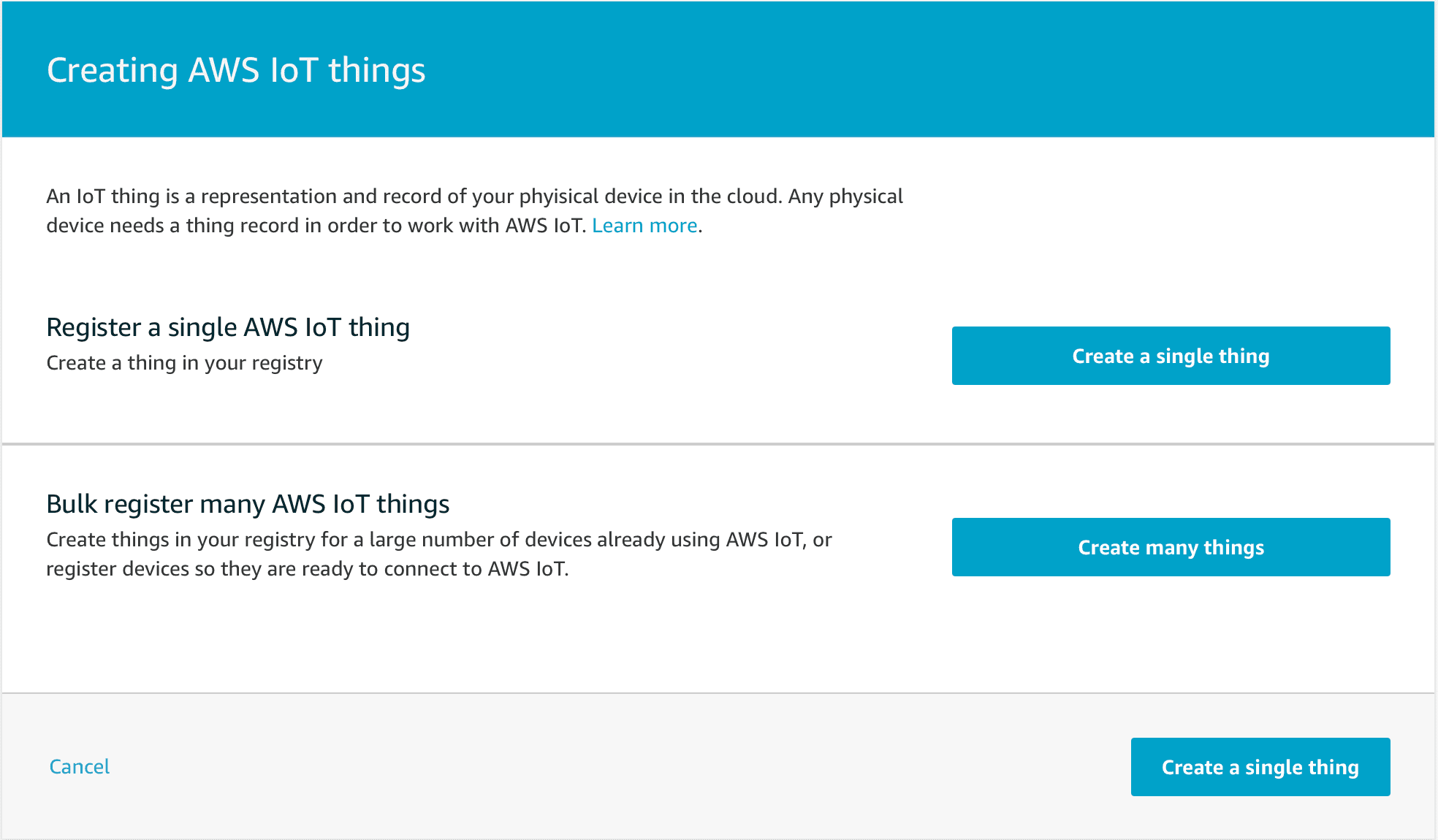Open the Learn more link
This screenshot has width=1438, height=840.
point(644,226)
